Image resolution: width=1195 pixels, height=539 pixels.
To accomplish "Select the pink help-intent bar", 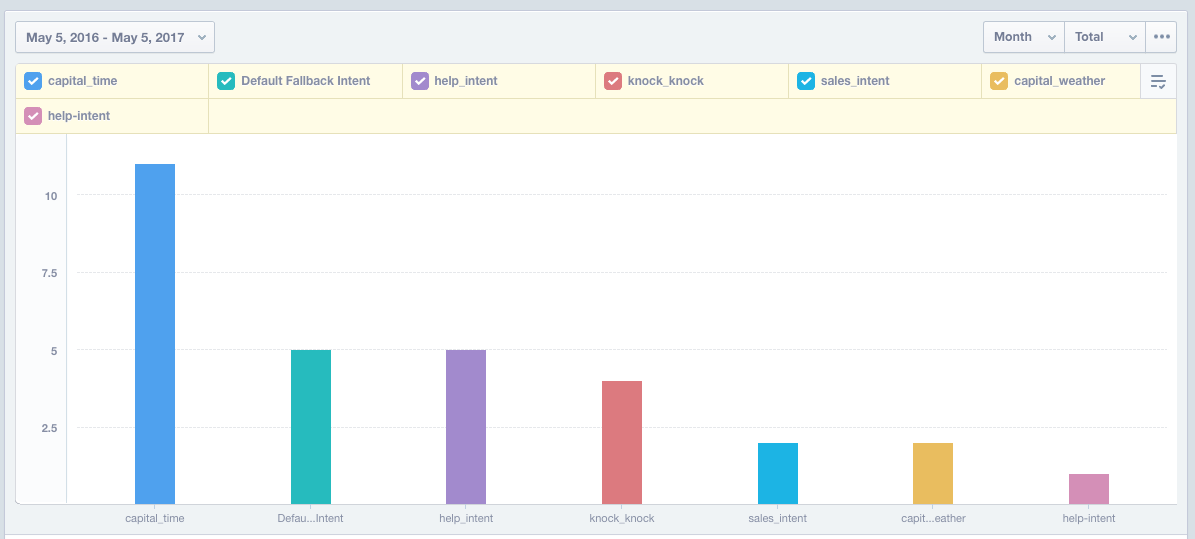I will 1088,489.
